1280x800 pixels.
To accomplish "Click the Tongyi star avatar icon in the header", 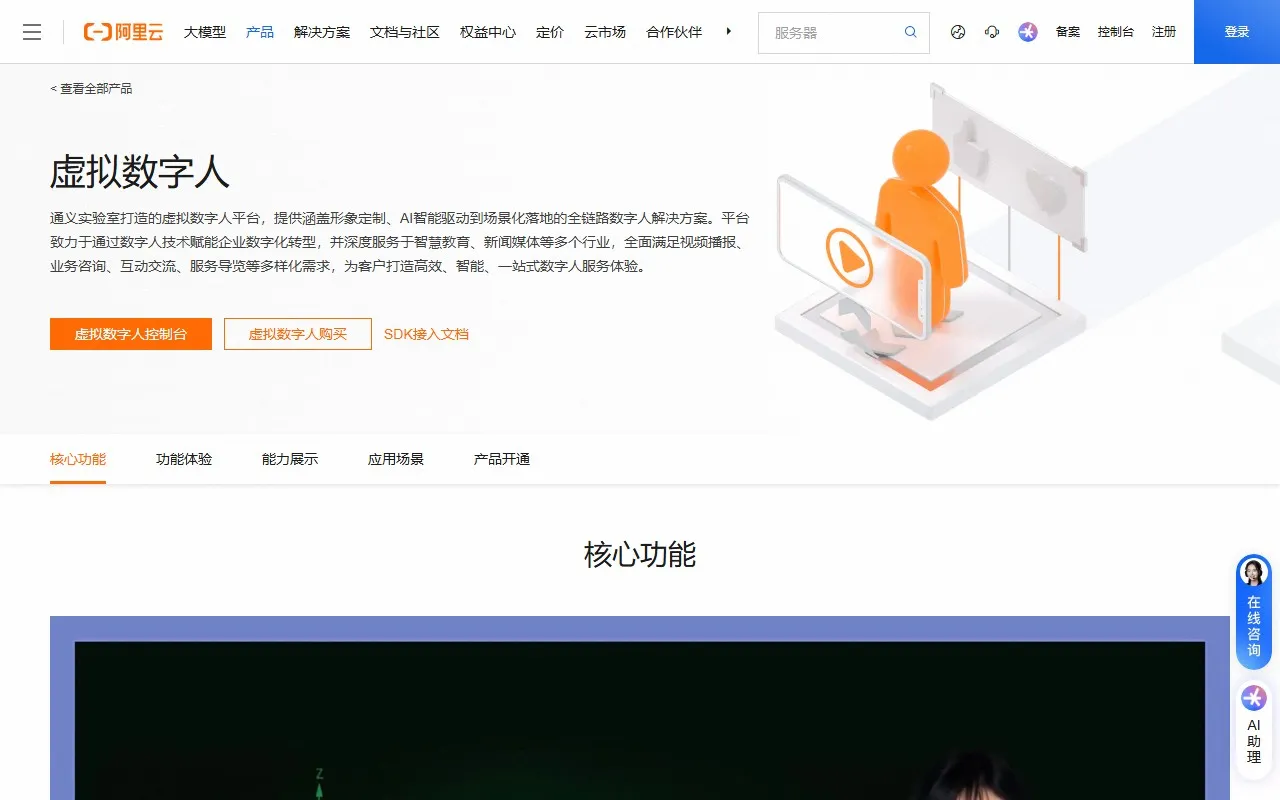I will pos(1027,32).
